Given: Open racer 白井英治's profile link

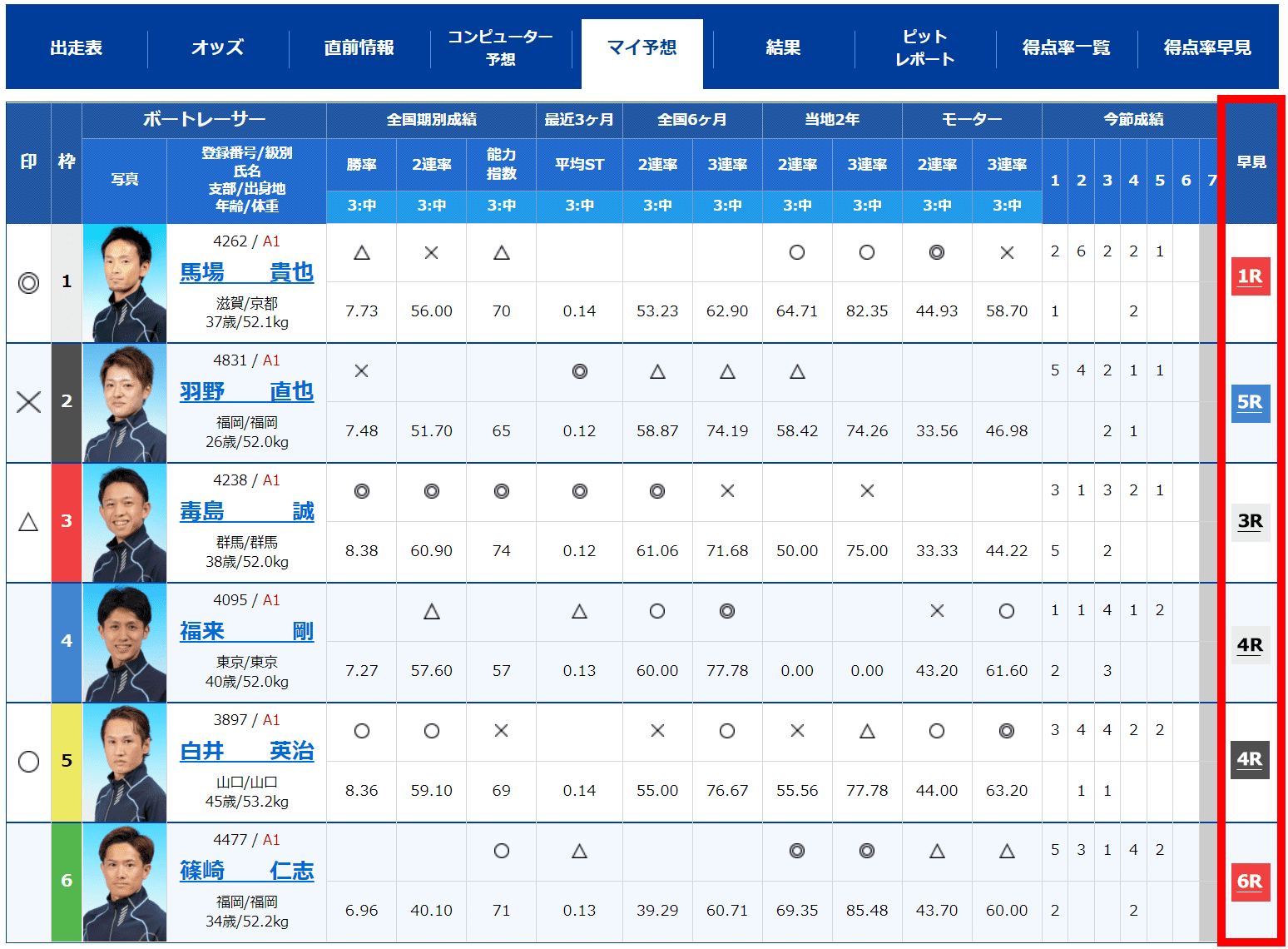Looking at the screenshot, I should point(247,752).
